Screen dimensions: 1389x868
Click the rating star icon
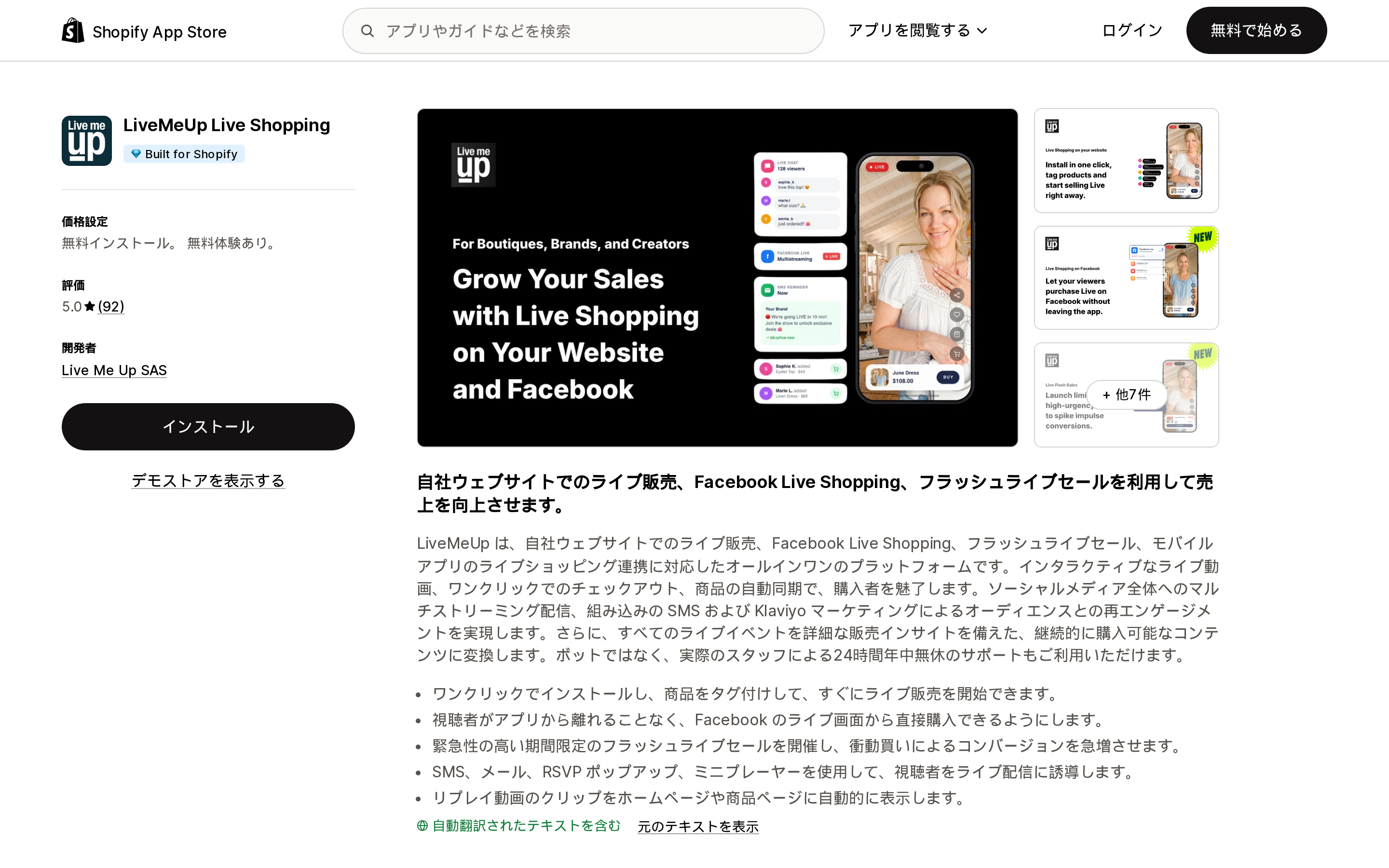[x=90, y=307]
